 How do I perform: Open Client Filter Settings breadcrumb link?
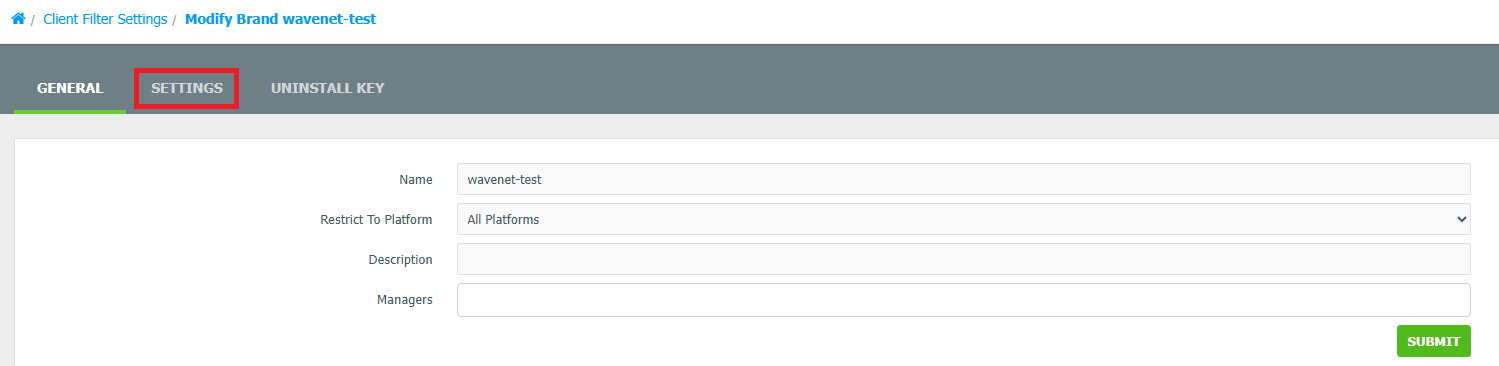click(105, 19)
